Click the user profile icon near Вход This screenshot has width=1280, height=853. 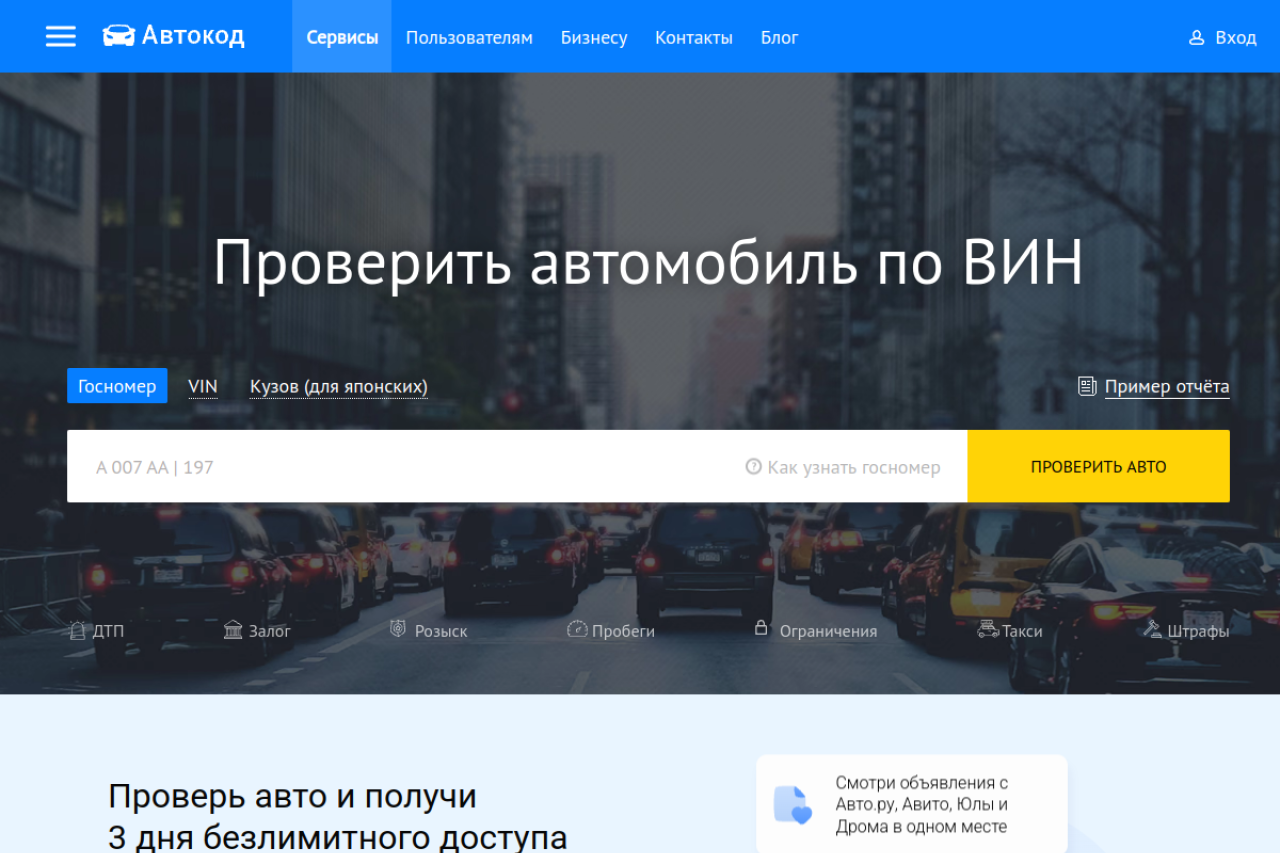click(x=1196, y=38)
